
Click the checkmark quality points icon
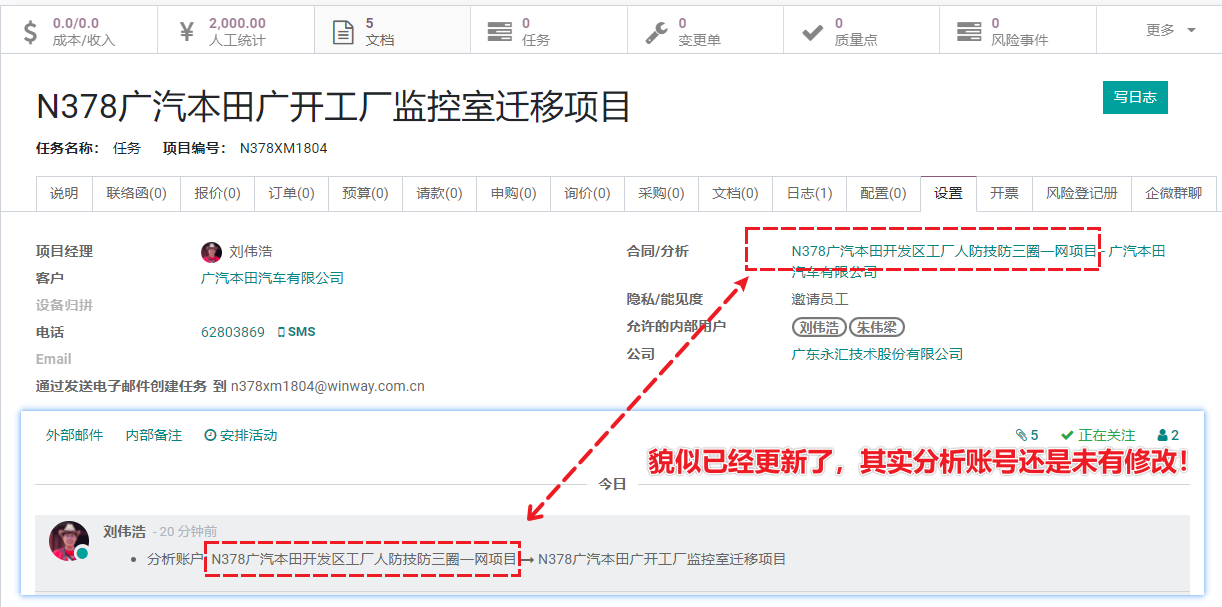[812, 31]
